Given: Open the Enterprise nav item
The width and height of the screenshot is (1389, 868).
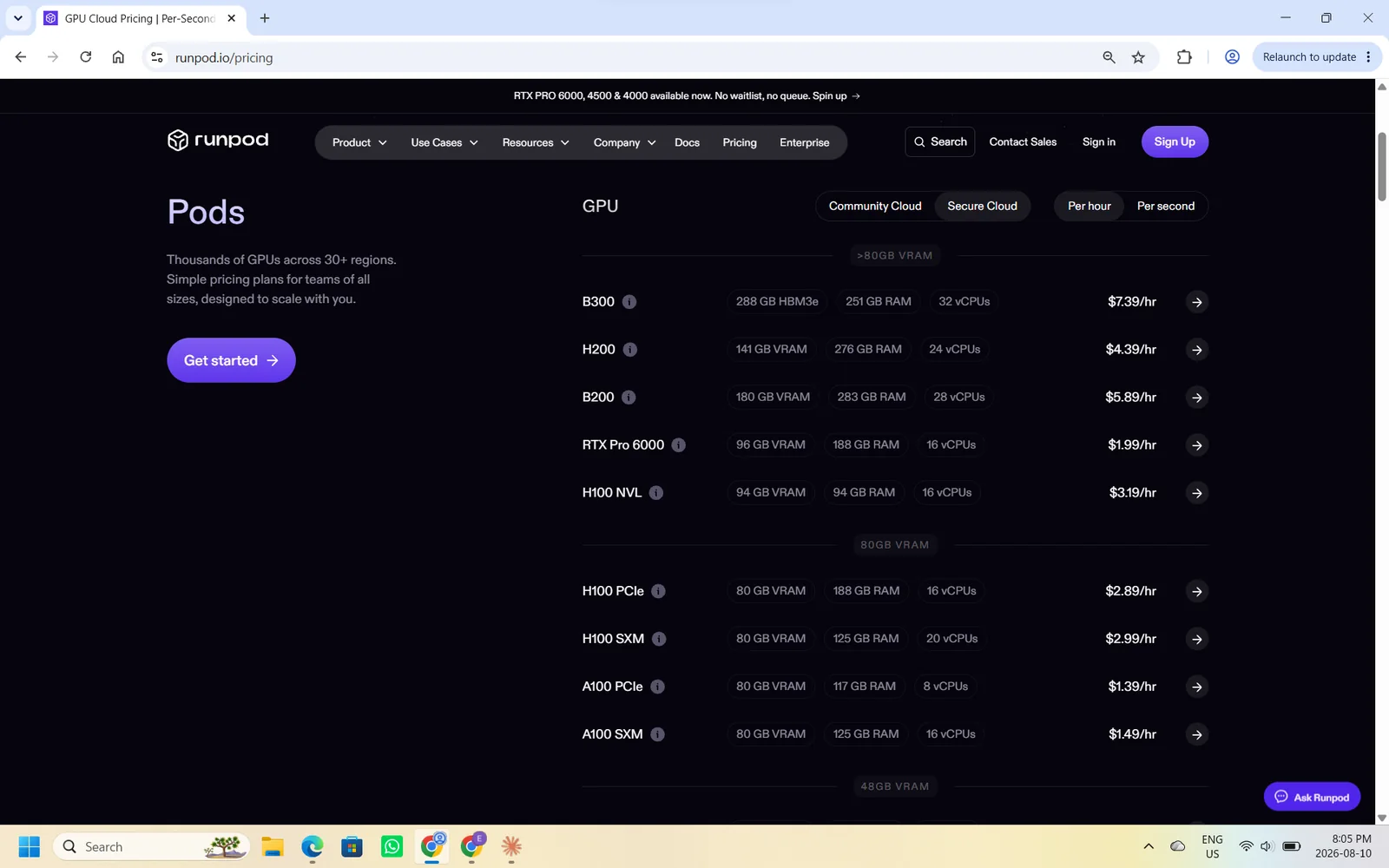Looking at the screenshot, I should [805, 142].
